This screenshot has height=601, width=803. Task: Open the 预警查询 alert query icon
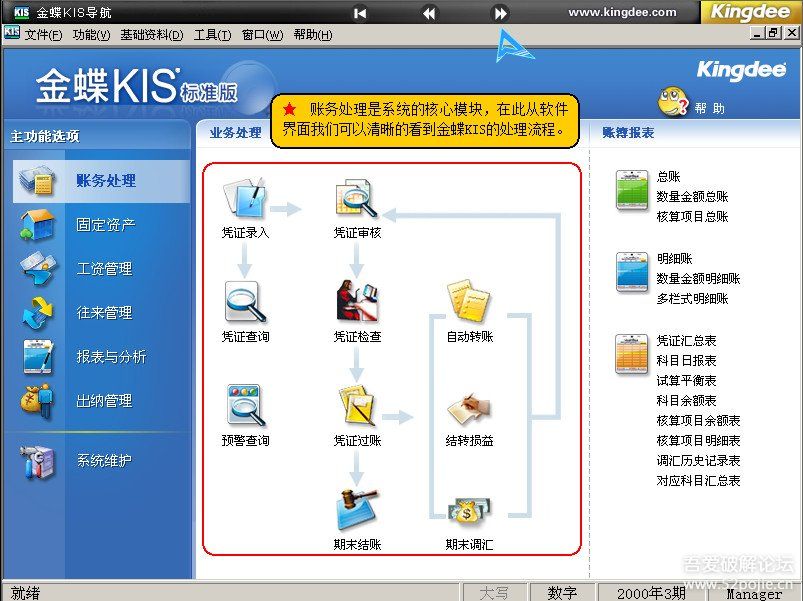point(244,406)
